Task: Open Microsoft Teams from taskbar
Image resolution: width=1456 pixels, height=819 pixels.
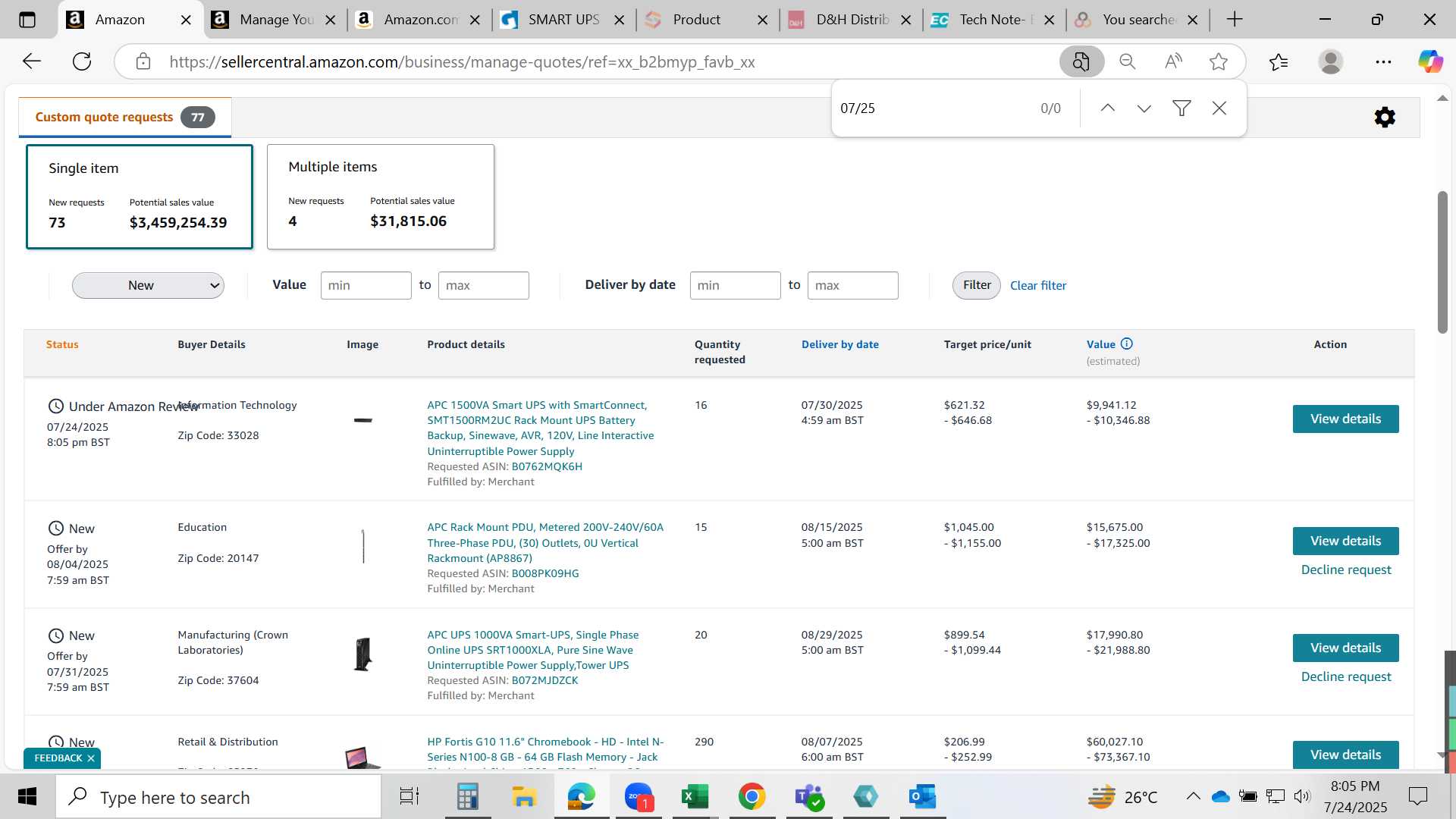Action: tap(809, 797)
